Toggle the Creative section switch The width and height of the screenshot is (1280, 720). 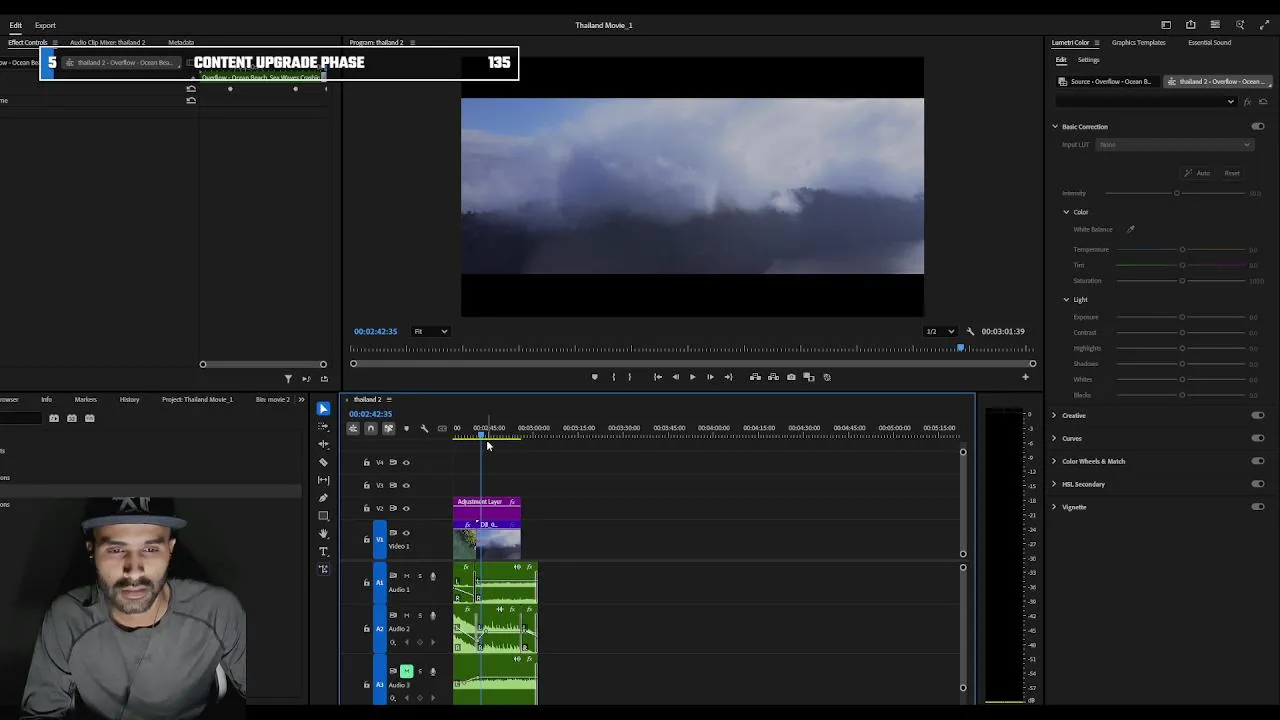[x=1258, y=415]
